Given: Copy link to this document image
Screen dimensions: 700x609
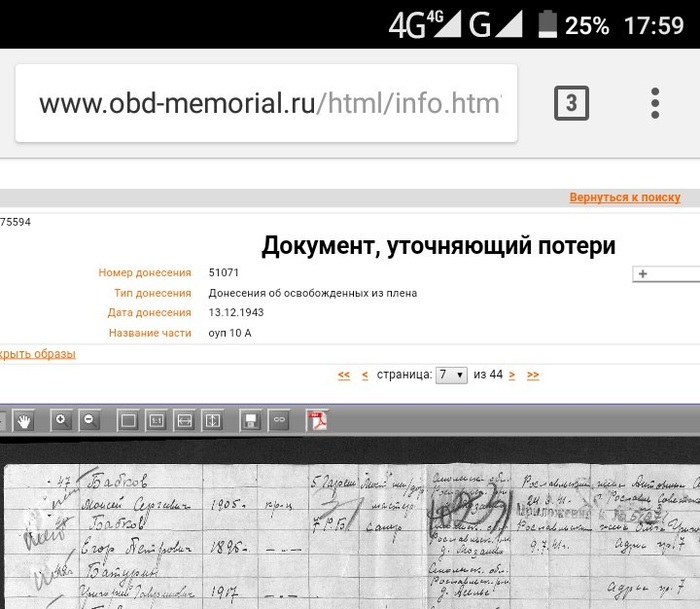Looking at the screenshot, I should pyautogui.click(x=279, y=420).
